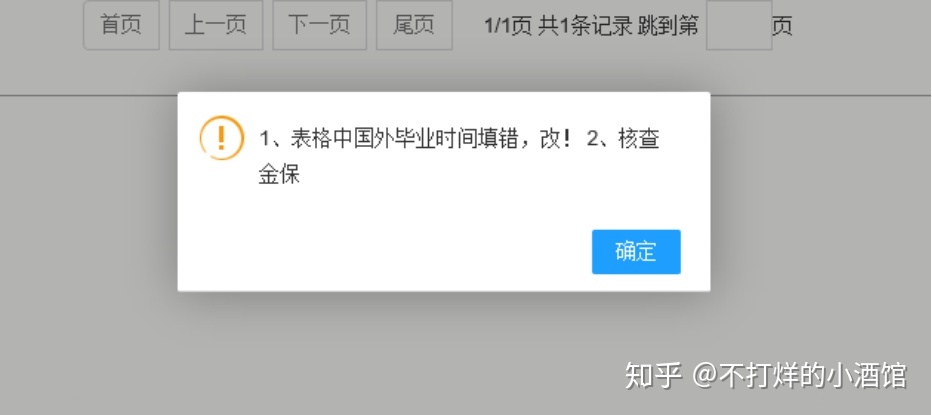Select the first line of warning message
Image resolution: width=932 pixels, height=415 pixels.
coord(459,140)
